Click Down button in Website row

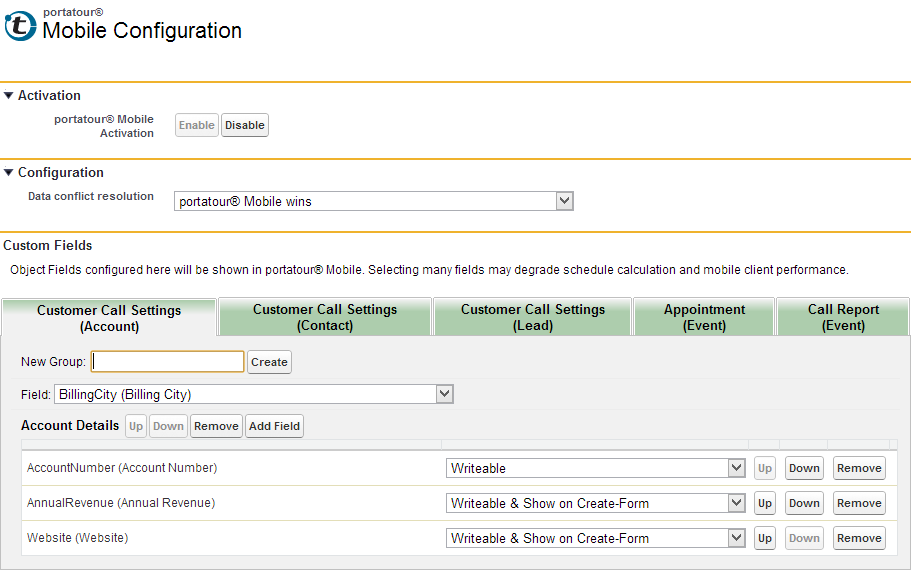click(804, 538)
